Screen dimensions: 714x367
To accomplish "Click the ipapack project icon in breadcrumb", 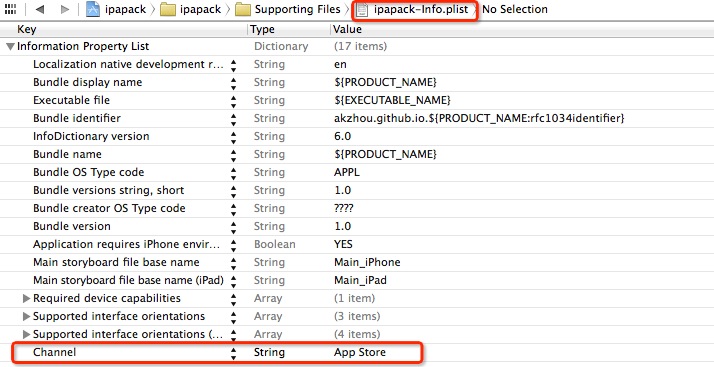I will (x=93, y=9).
